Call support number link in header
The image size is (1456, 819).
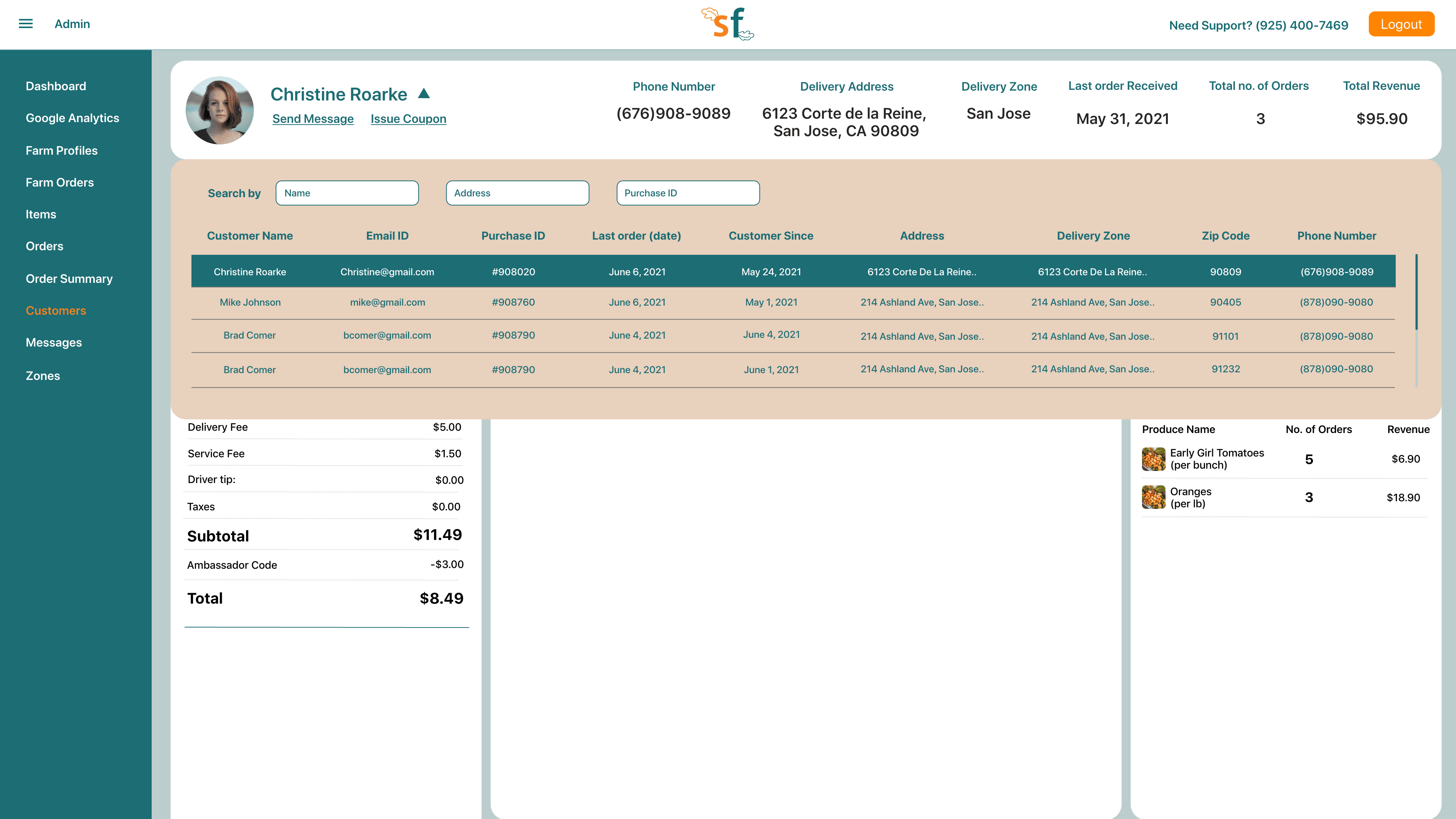coord(1258,25)
